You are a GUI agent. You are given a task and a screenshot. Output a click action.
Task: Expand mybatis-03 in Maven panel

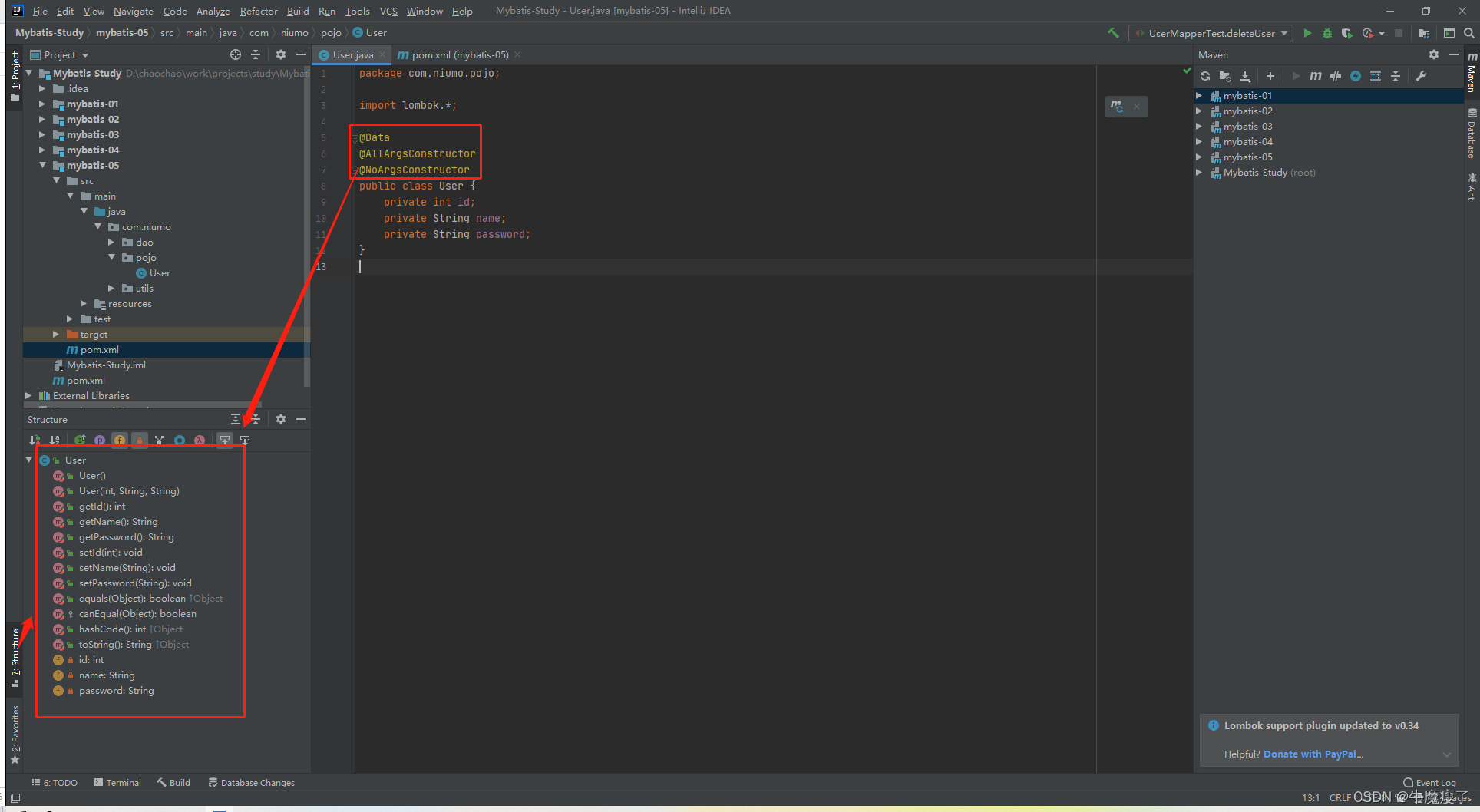[x=1199, y=126]
